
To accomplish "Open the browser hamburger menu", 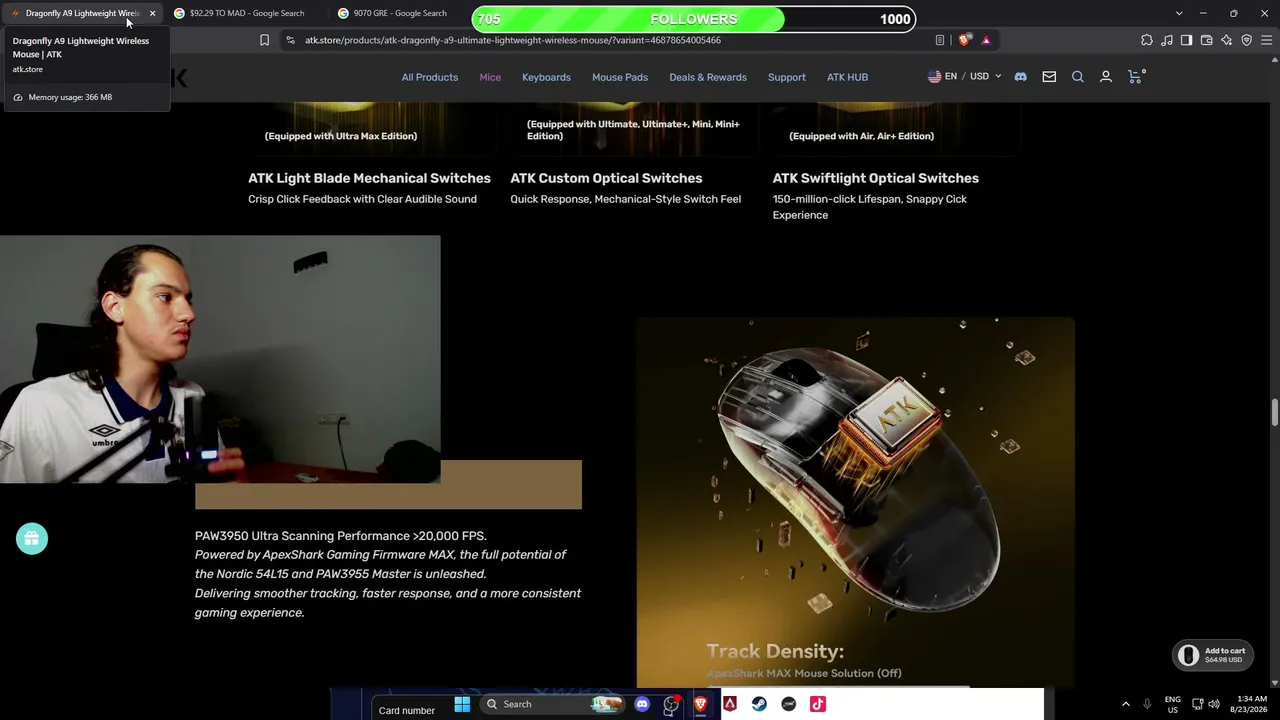I will [1267, 40].
